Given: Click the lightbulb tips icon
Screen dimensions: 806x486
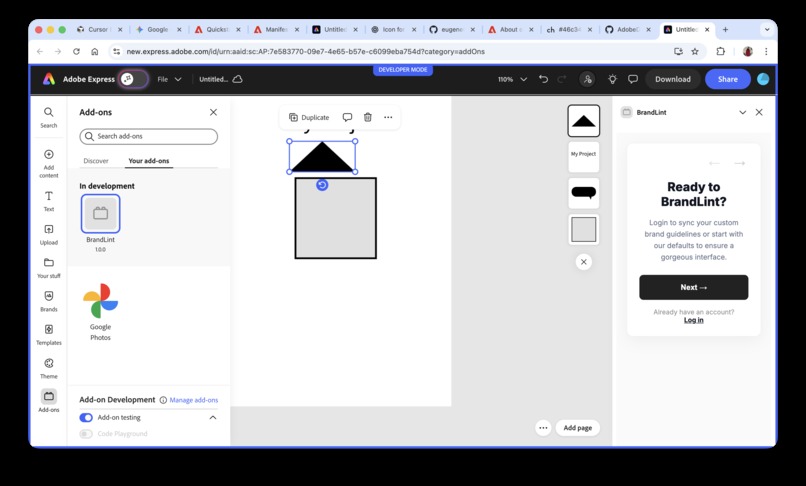Looking at the screenshot, I should pyautogui.click(x=612, y=79).
